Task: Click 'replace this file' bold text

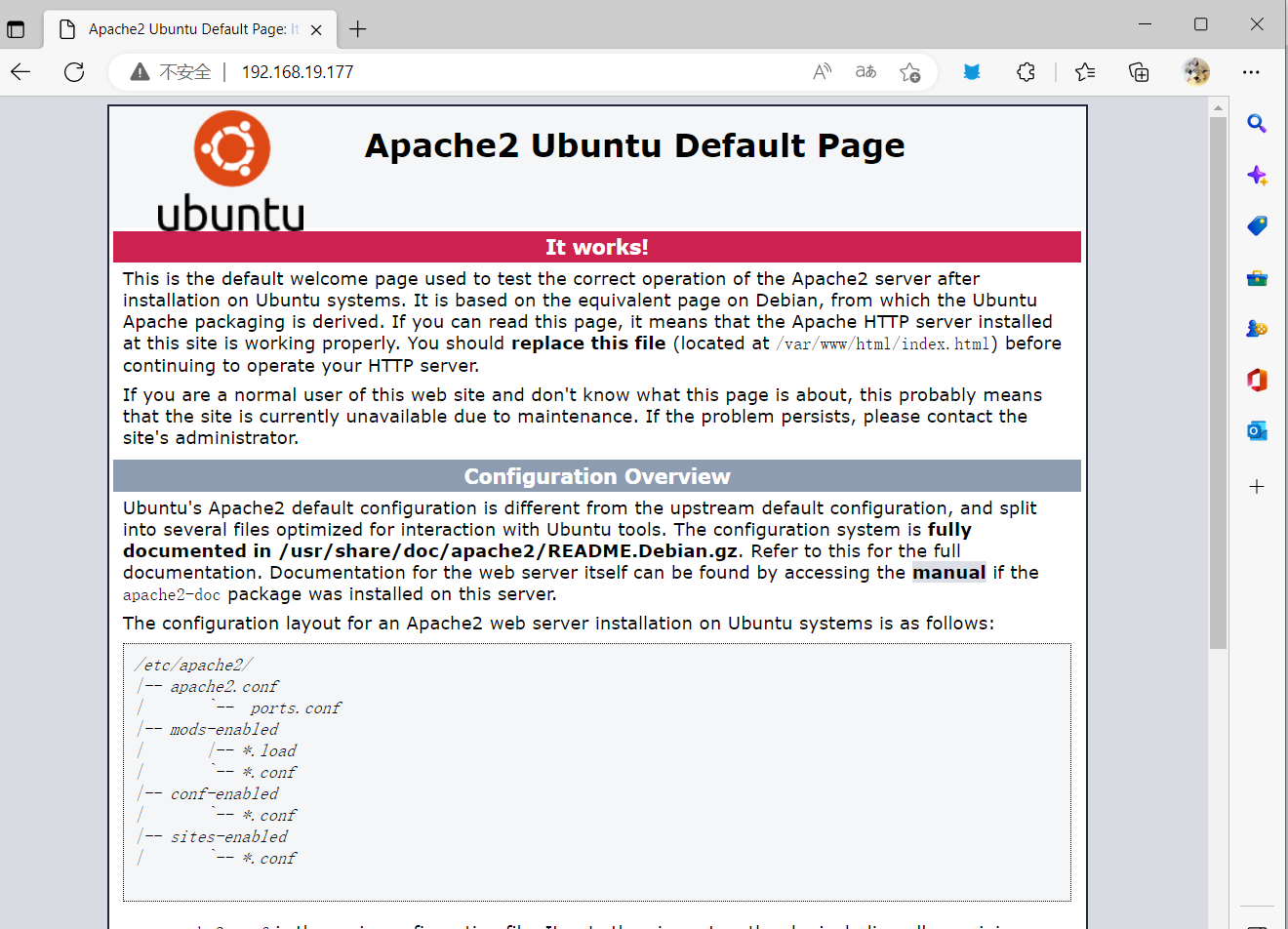Action: [588, 343]
